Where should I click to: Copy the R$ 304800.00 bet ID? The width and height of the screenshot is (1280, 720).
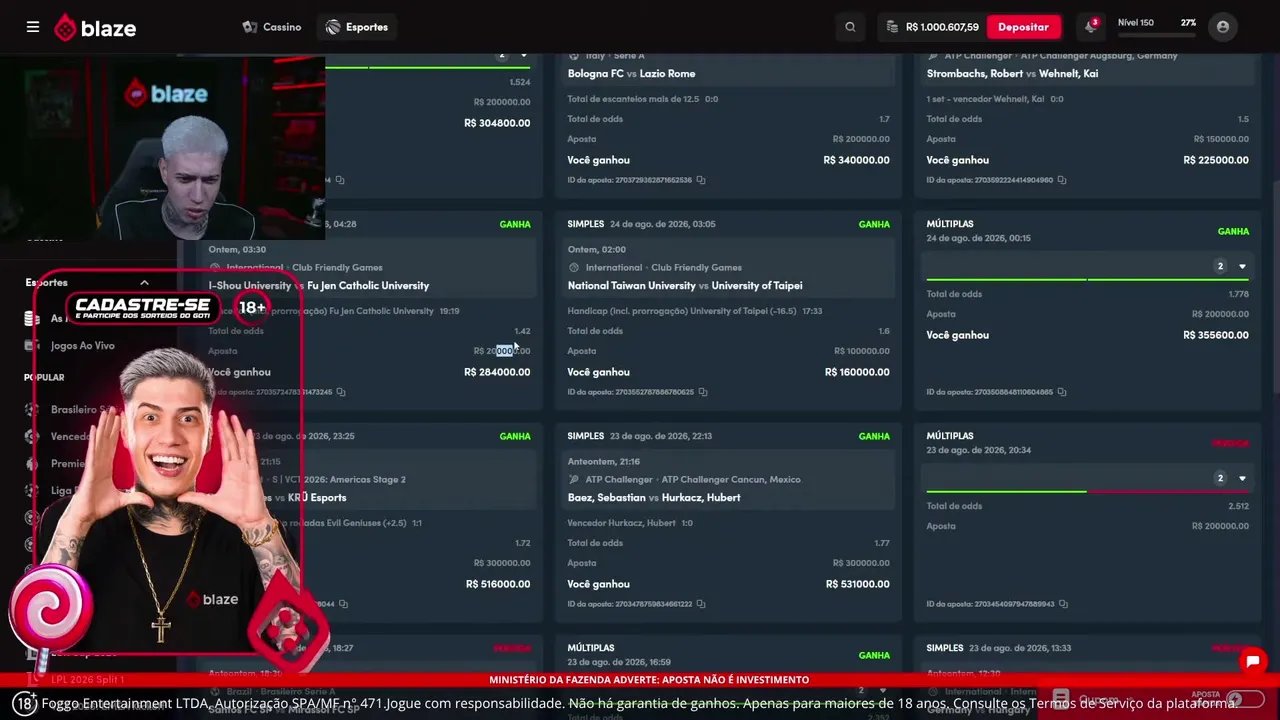coord(340,180)
